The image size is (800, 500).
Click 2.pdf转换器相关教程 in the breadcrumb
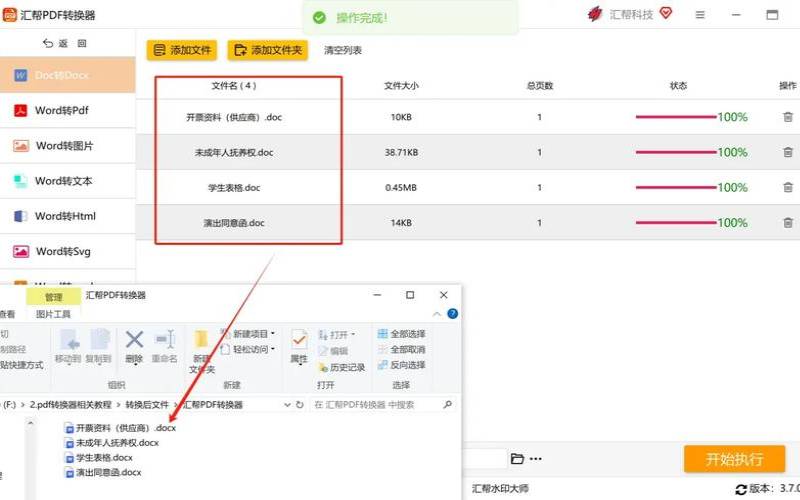pyautogui.click(x=70, y=405)
